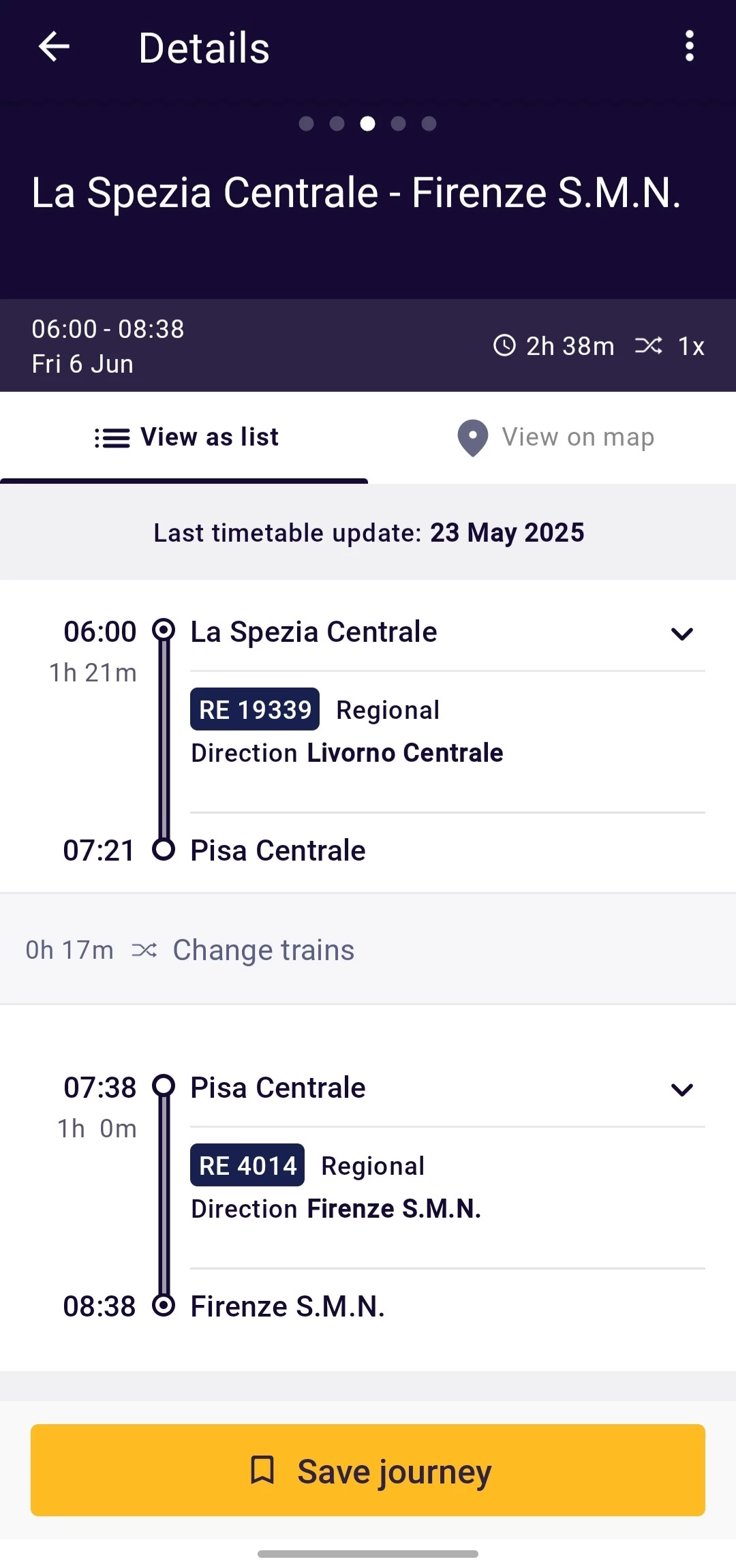Tap the back arrow icon
The image size is (736, 1568).
[x=55, y=47]
